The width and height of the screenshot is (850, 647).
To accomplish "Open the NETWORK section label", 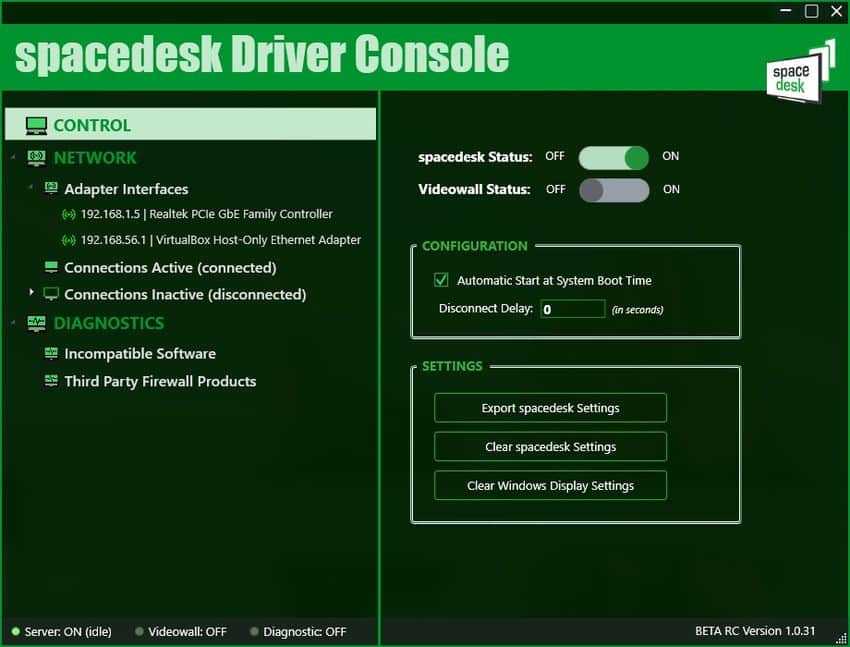I will click(x=95, y=158).
